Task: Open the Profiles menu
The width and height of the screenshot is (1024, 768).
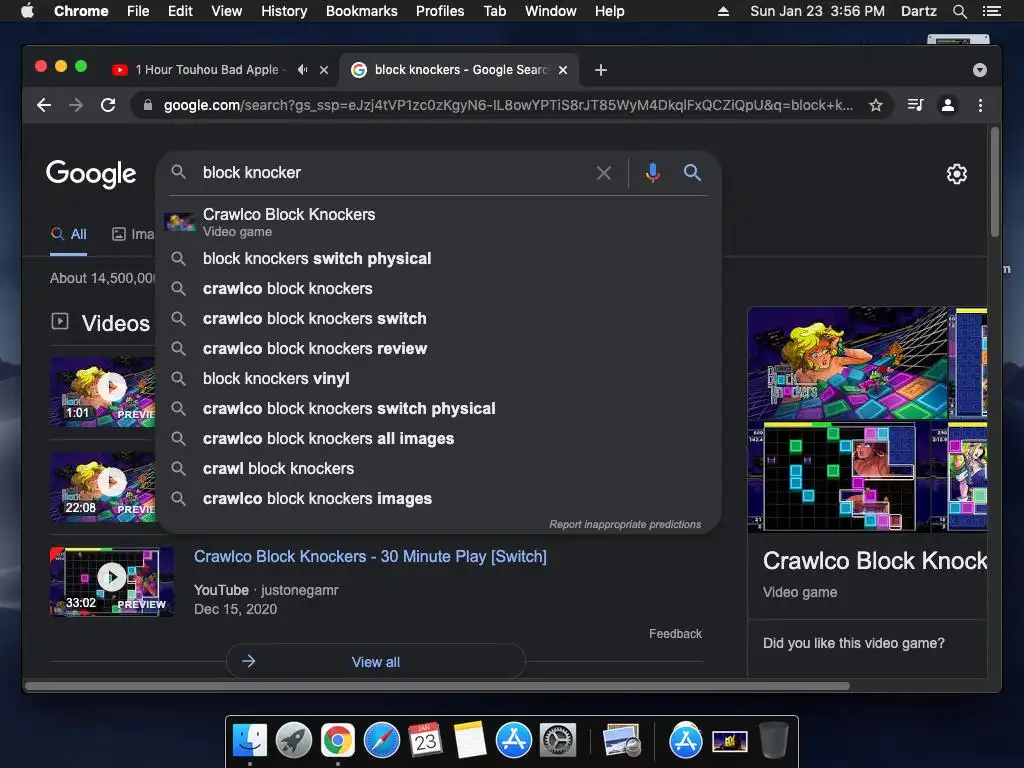Action: tap(440, 11)
